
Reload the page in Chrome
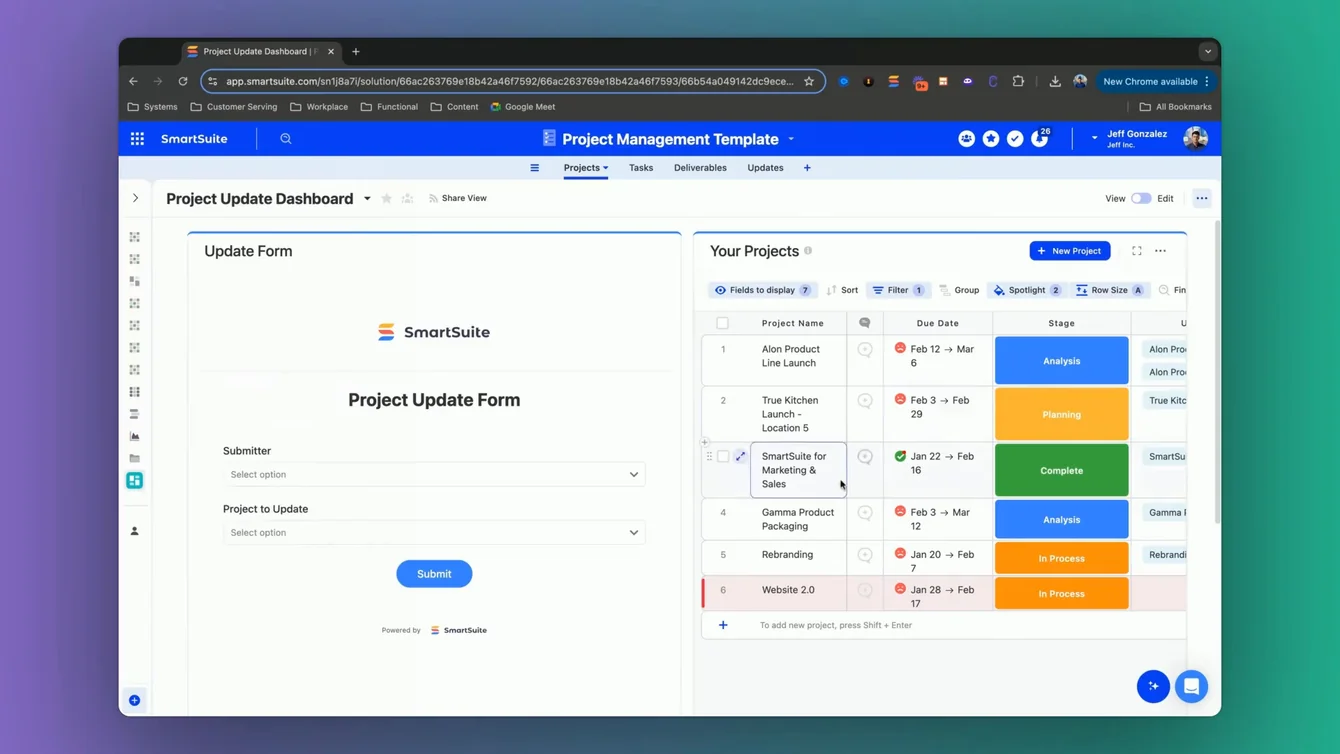coord(183,81)
